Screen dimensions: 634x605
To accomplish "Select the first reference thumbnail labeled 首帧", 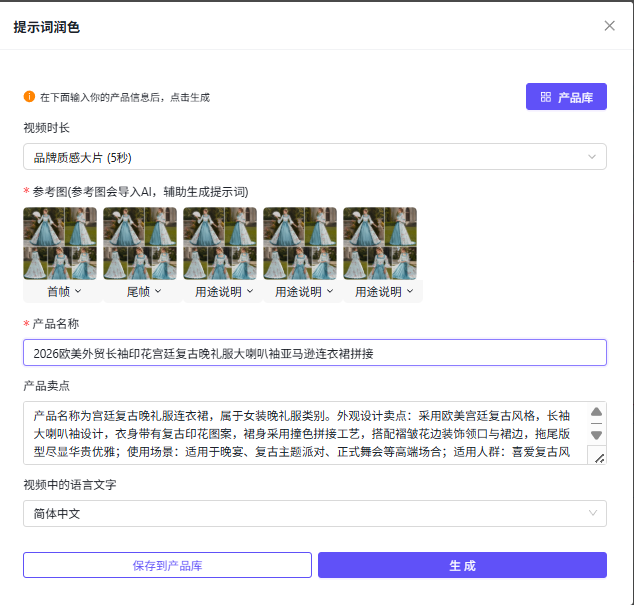I will pos(60,243).
